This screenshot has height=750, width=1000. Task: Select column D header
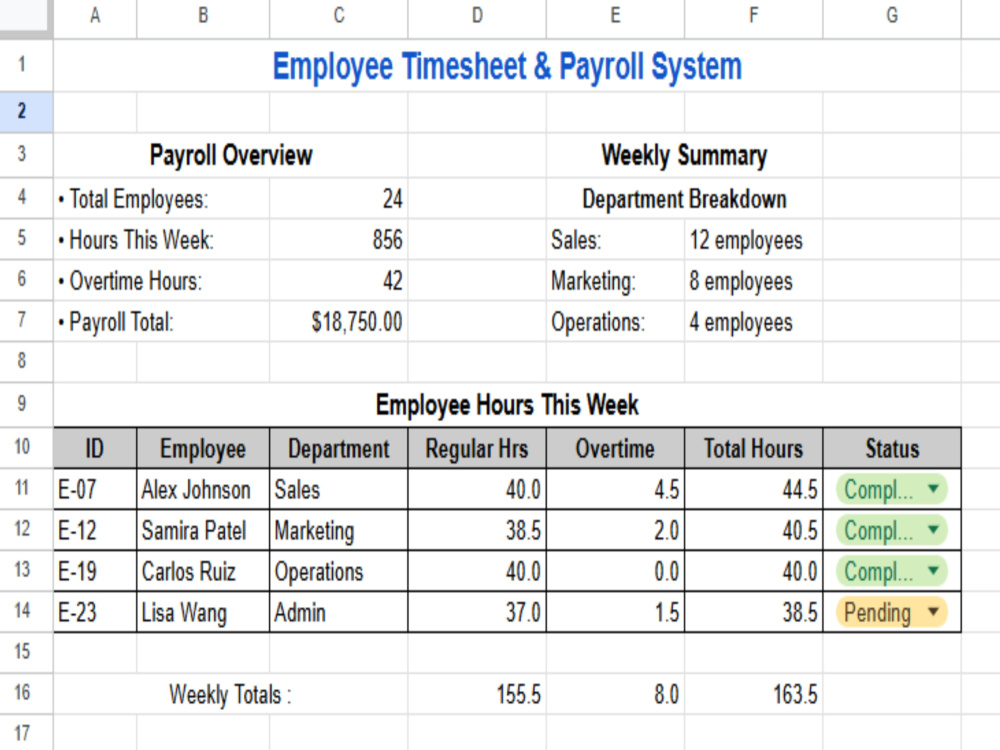coord(477,15)
